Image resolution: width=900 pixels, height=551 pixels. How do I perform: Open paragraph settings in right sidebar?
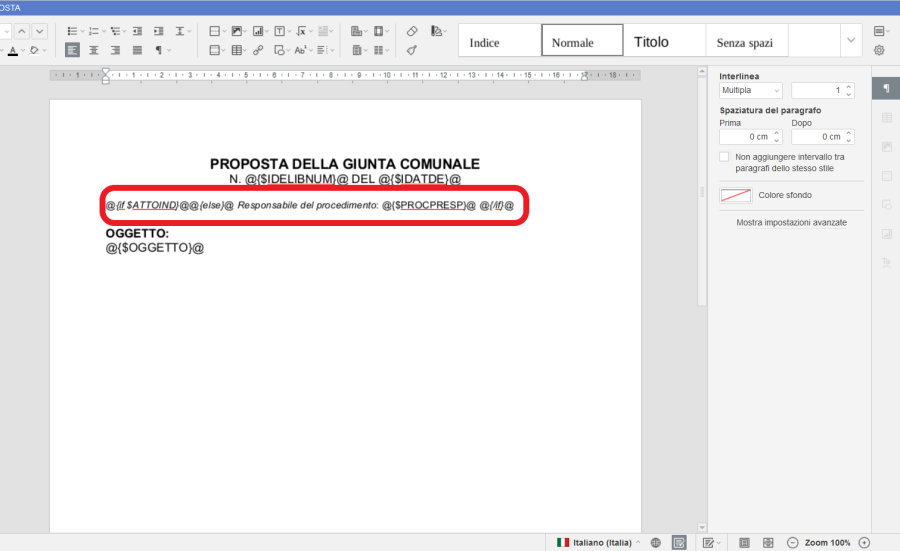point(885,89)
